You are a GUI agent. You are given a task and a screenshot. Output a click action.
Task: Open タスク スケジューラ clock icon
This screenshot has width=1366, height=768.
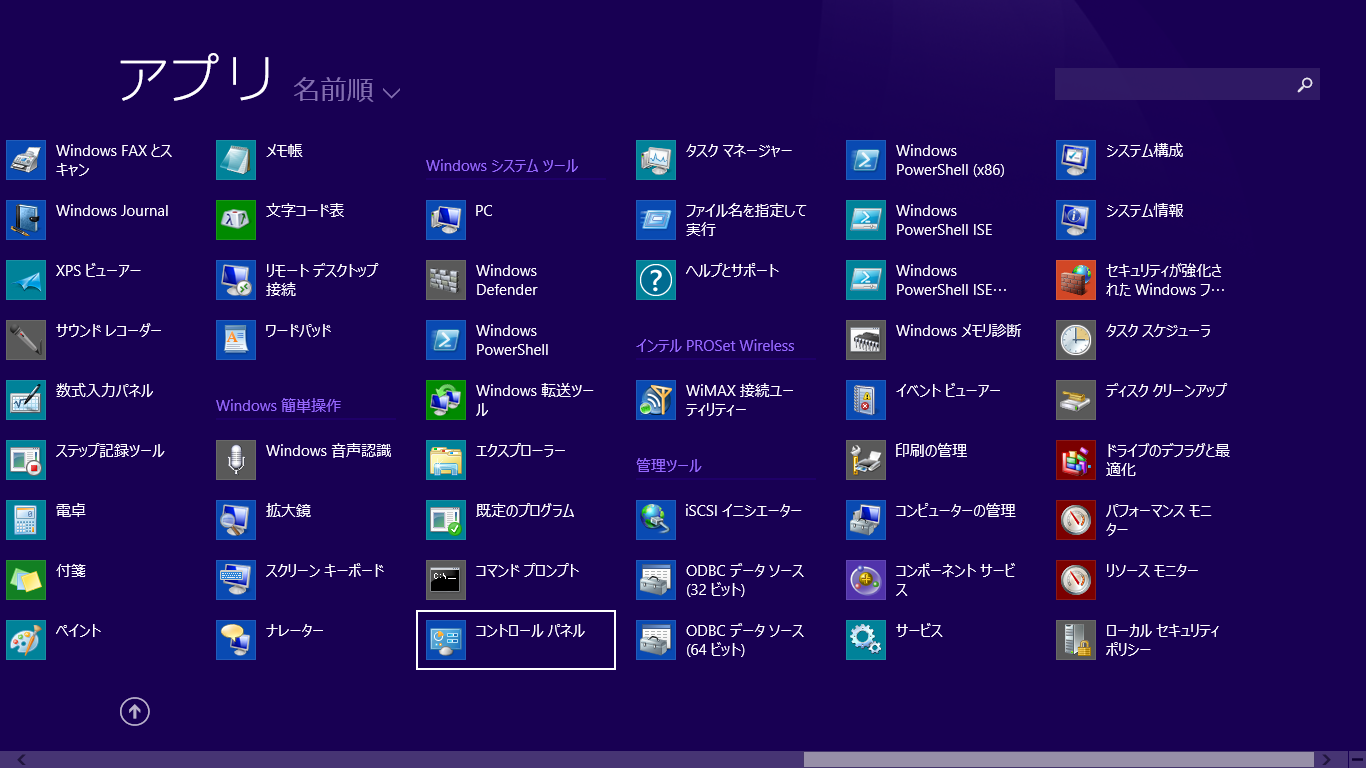click(1076, 340)
